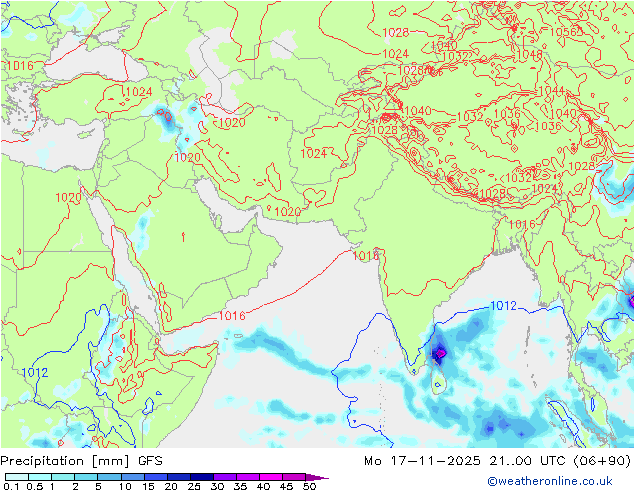Click the legend arrow tip beyond 50 mm

317,477
